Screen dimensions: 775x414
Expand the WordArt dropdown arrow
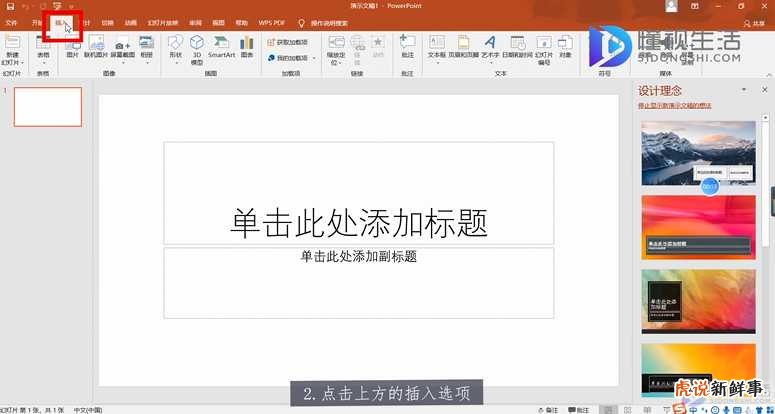point(490,63)
